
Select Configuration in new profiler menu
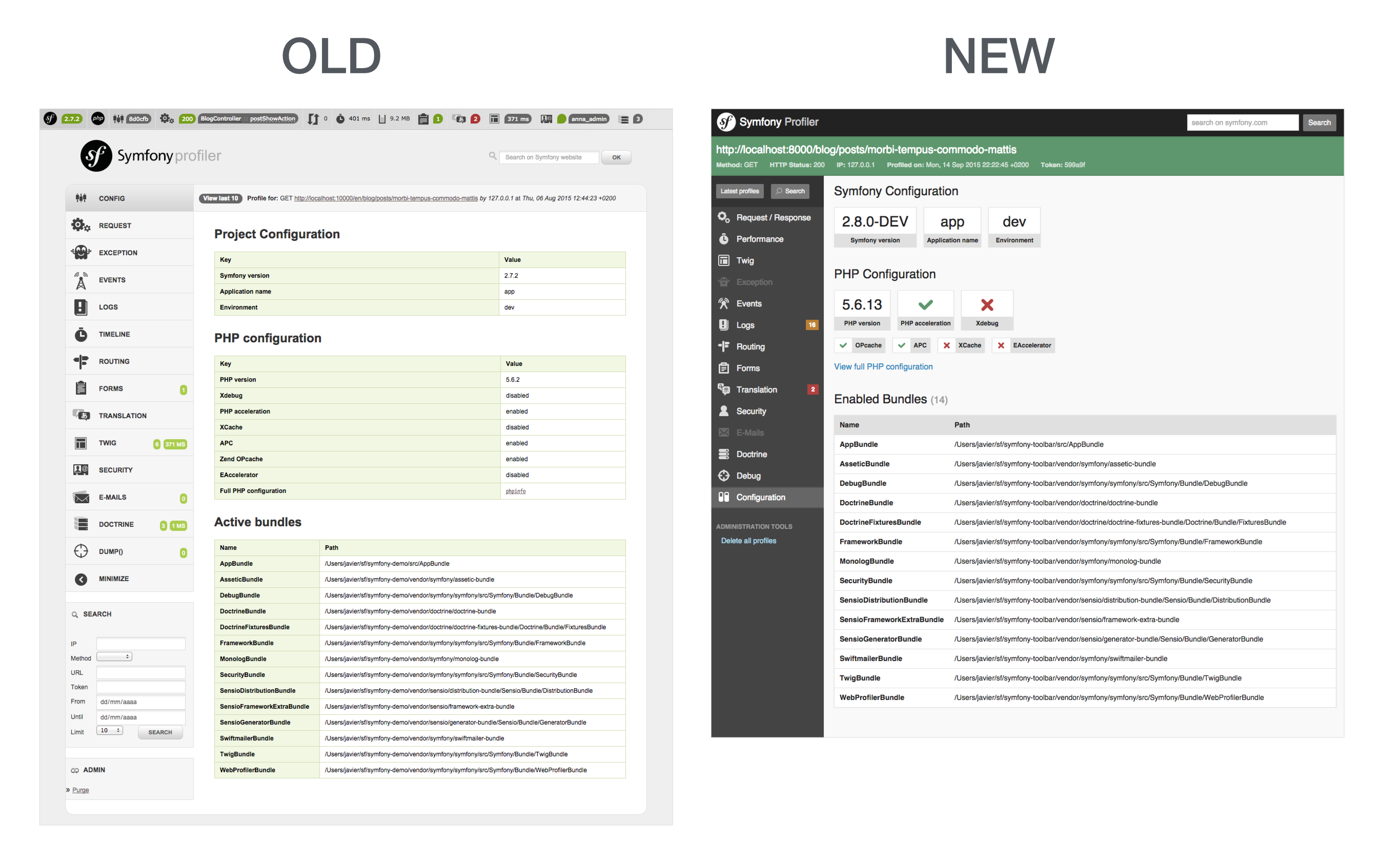767,497
